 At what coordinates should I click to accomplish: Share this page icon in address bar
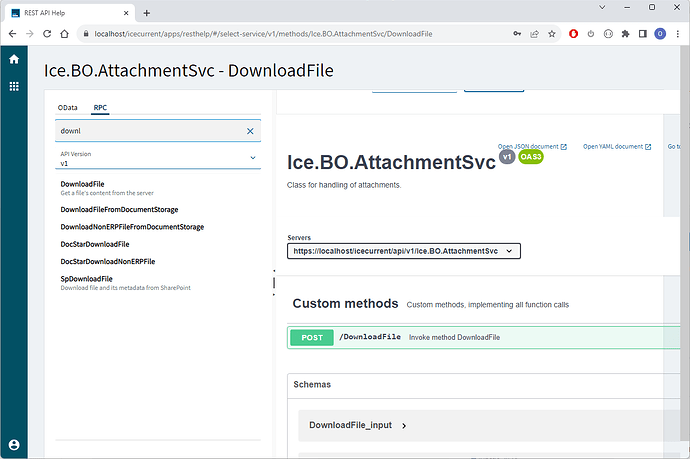point(534,34)
